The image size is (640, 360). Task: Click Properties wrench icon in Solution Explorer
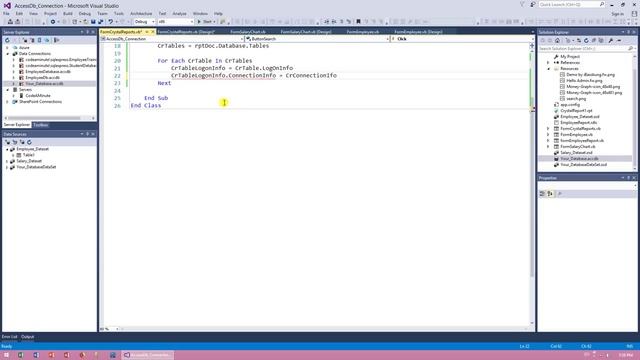point(611,40)
